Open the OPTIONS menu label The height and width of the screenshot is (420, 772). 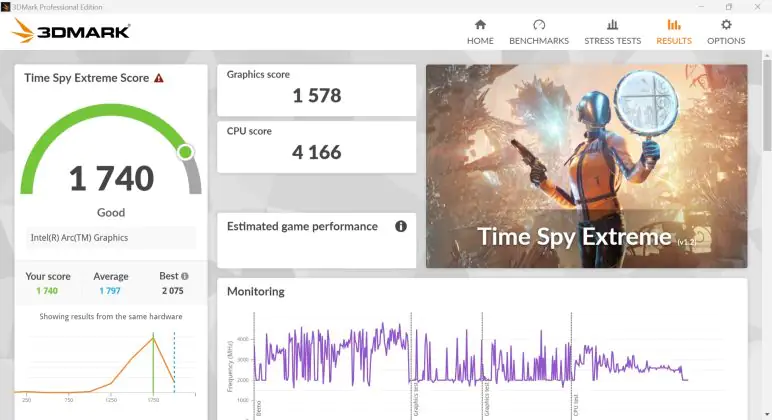(726, 41)
